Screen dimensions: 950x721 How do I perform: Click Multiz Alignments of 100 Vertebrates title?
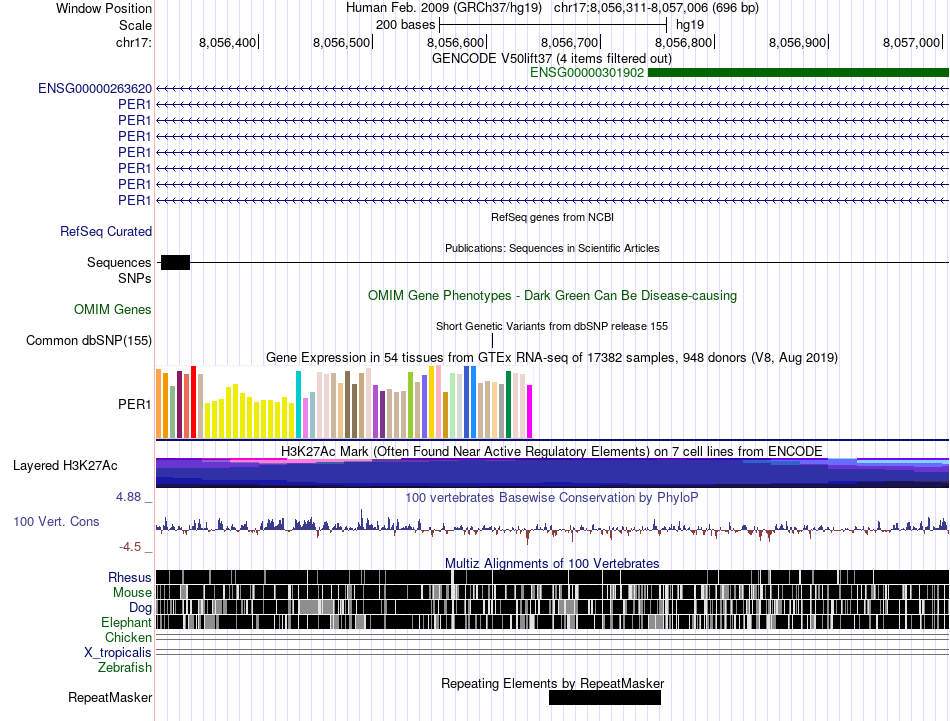point(552,563)
